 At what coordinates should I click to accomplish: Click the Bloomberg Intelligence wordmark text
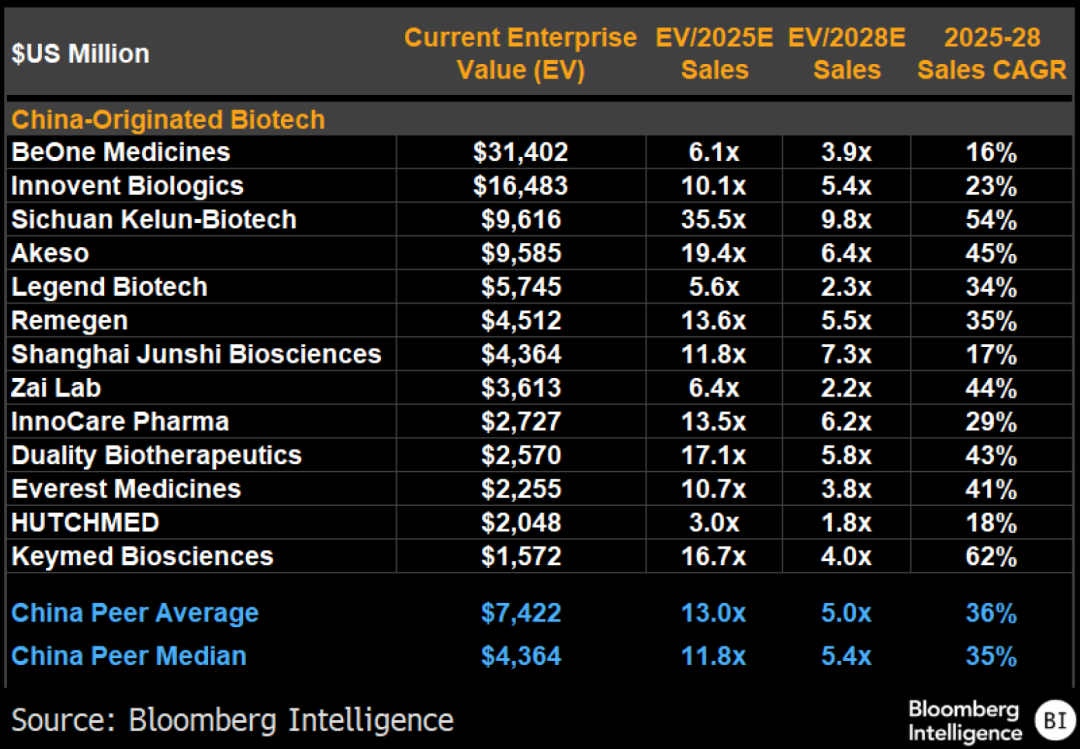(x=965, y=721)
